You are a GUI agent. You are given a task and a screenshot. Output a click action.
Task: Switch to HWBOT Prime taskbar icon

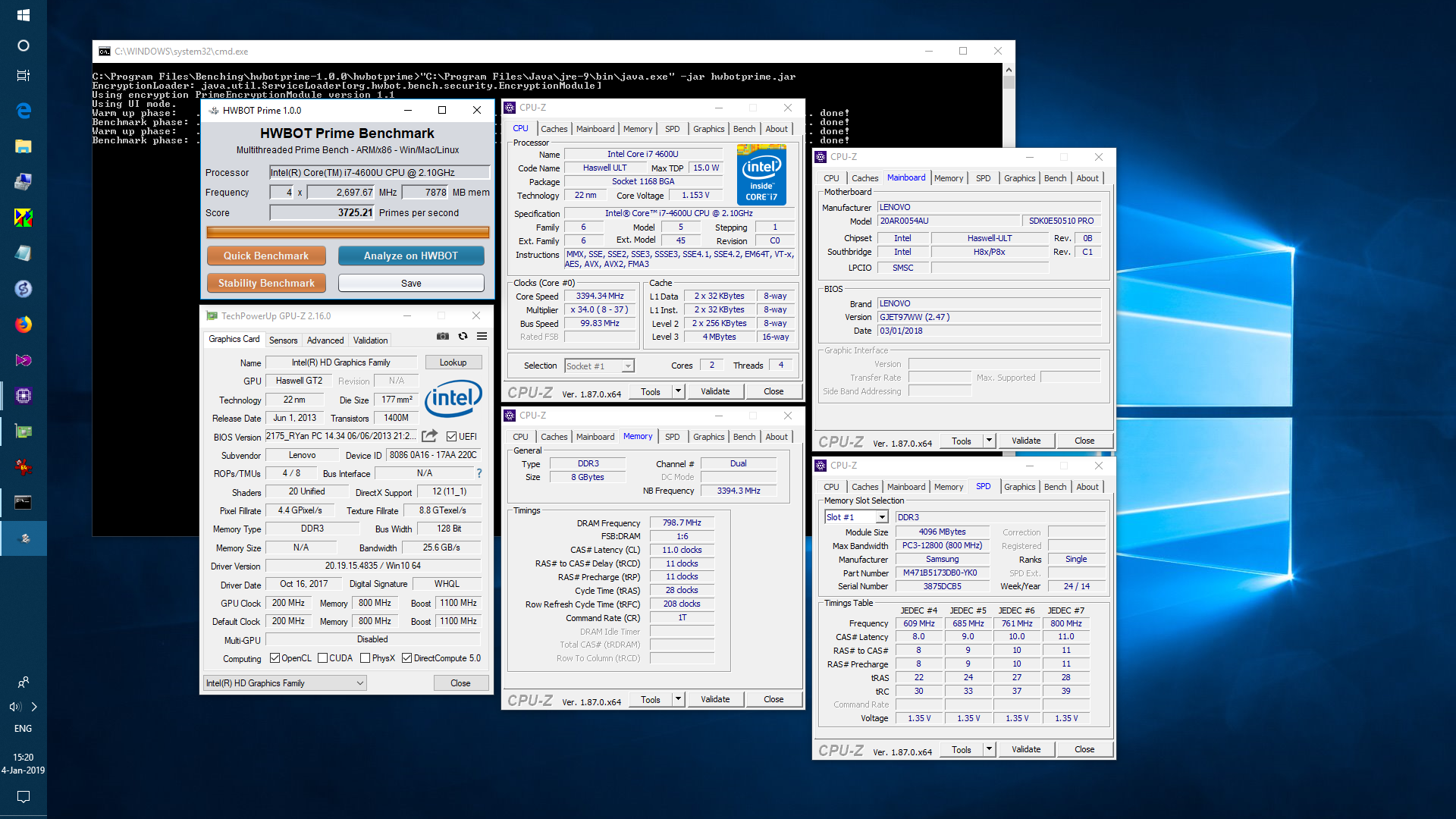point(23,538)
